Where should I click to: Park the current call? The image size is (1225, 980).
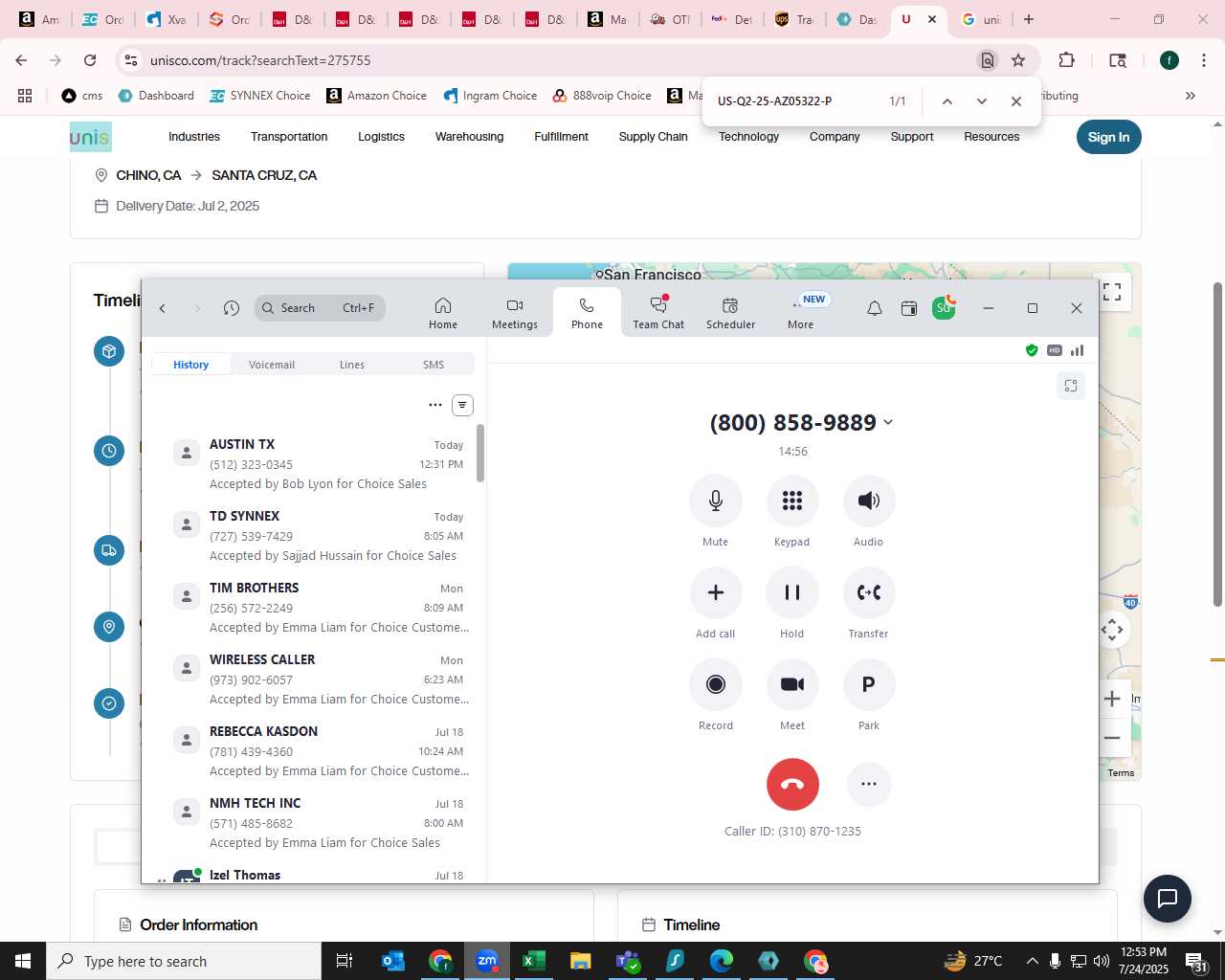[x=868, y=684]
